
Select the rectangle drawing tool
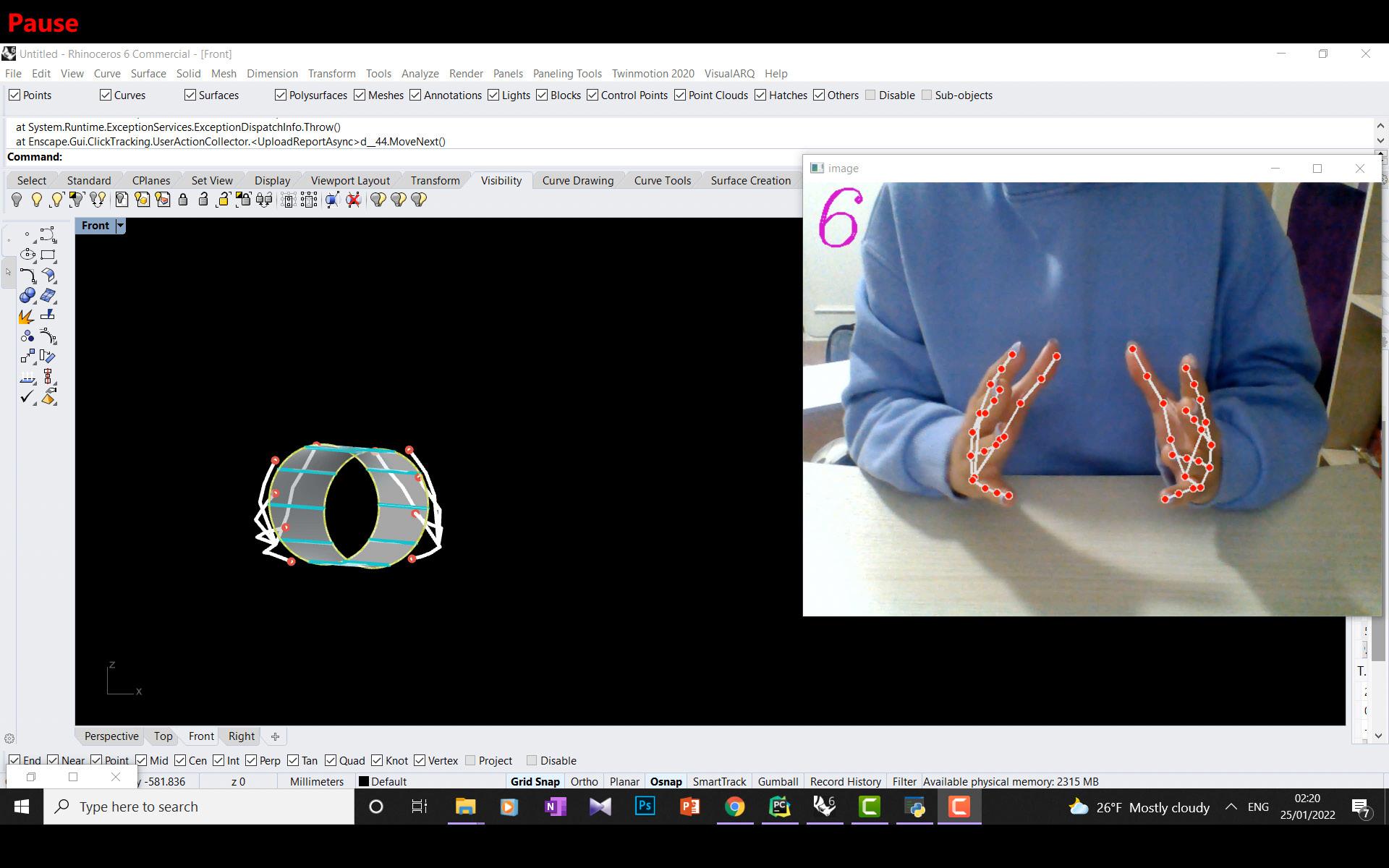point(48,255)
